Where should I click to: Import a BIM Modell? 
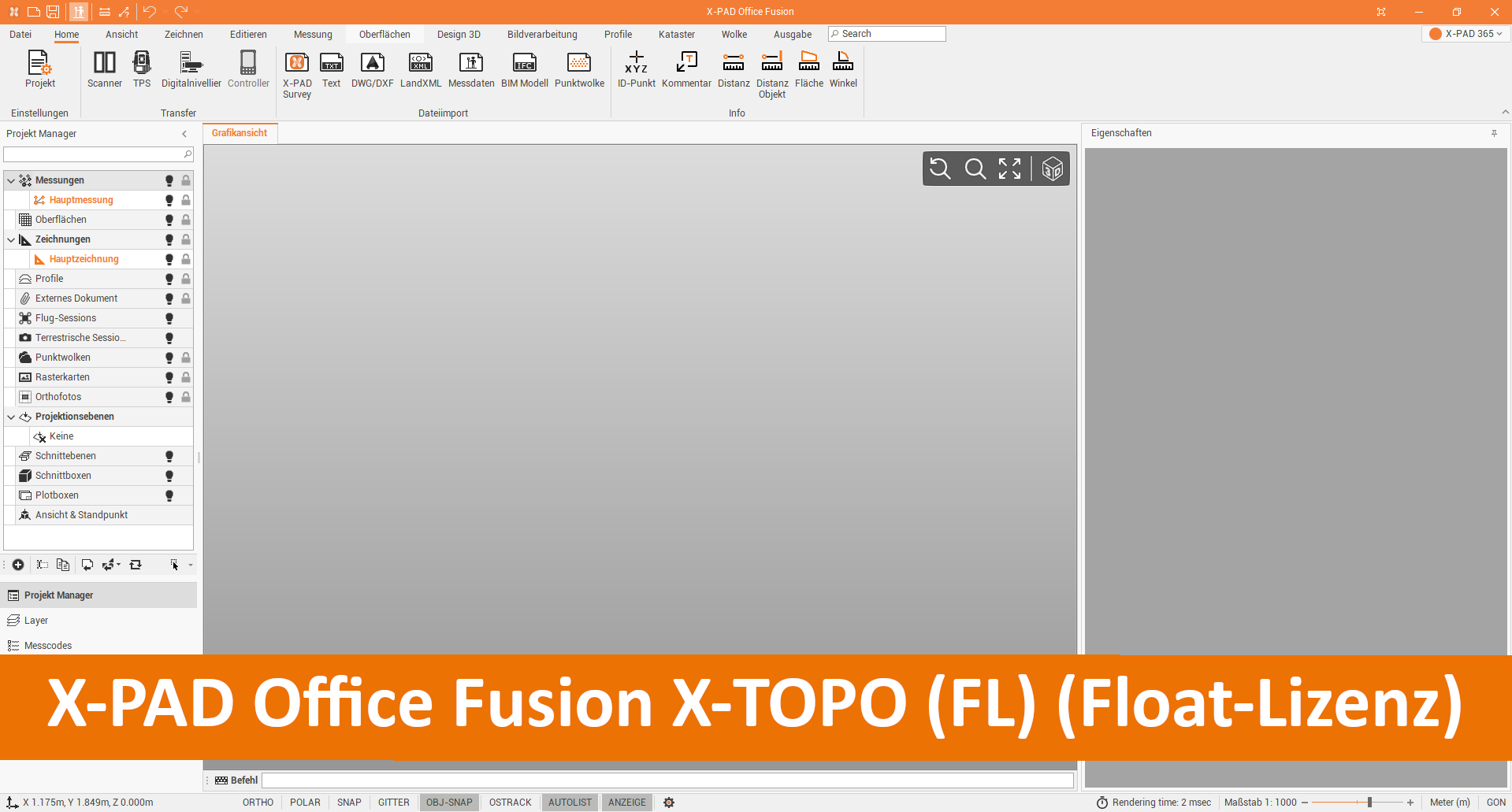[x=525, y=69]
